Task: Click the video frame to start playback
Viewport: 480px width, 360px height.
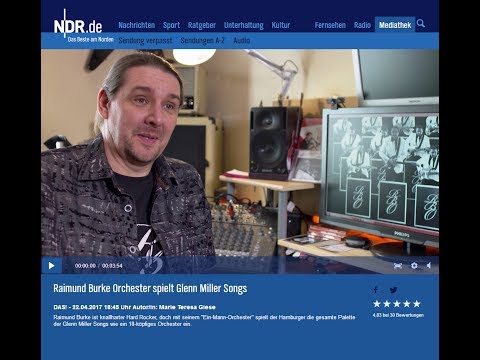Action: click(x=240, y=153)
